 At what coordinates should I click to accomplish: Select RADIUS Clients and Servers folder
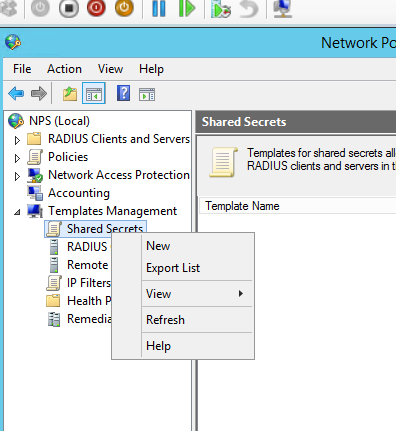pos(119,139)
